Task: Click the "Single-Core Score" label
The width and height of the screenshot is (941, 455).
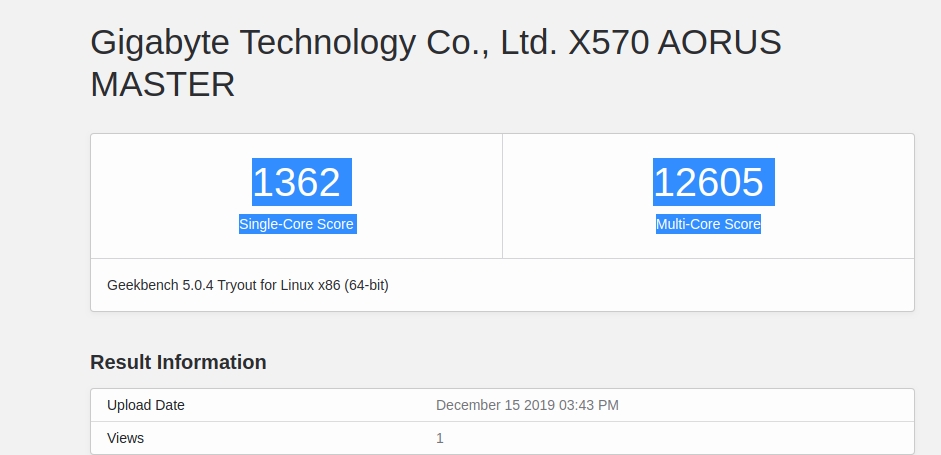Action: point(296,224)
